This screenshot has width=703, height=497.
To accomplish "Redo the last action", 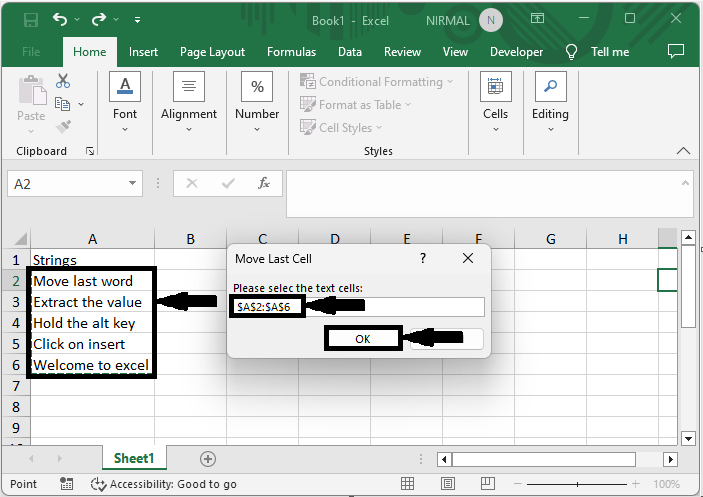I will coord(98,19).
